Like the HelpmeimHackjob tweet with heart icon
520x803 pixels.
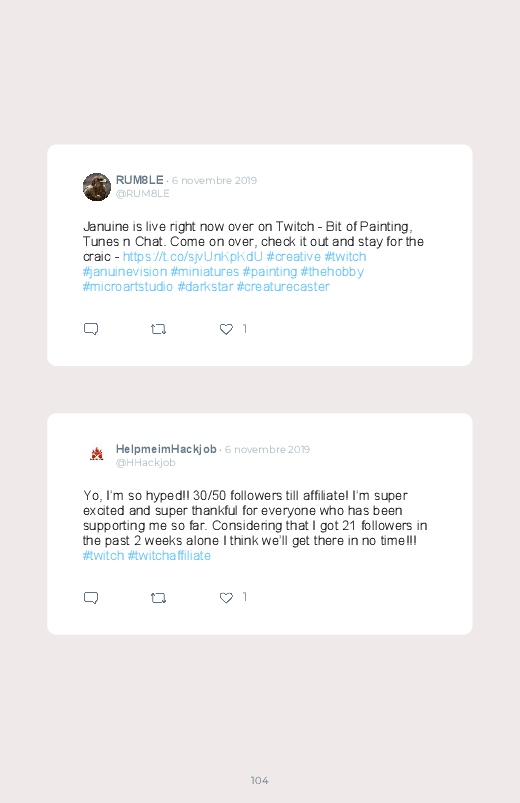[226, 598]
